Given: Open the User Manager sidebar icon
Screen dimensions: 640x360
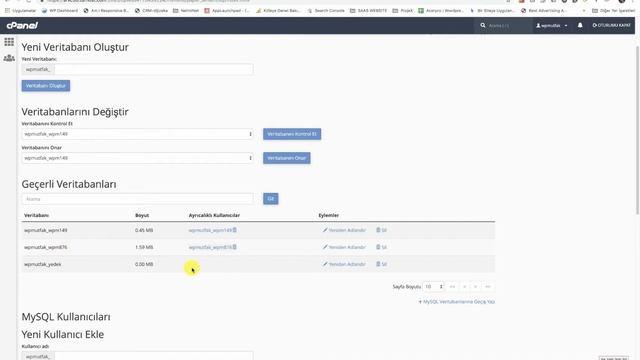Looking at the screenshot, I should click(x=9, y=58).
